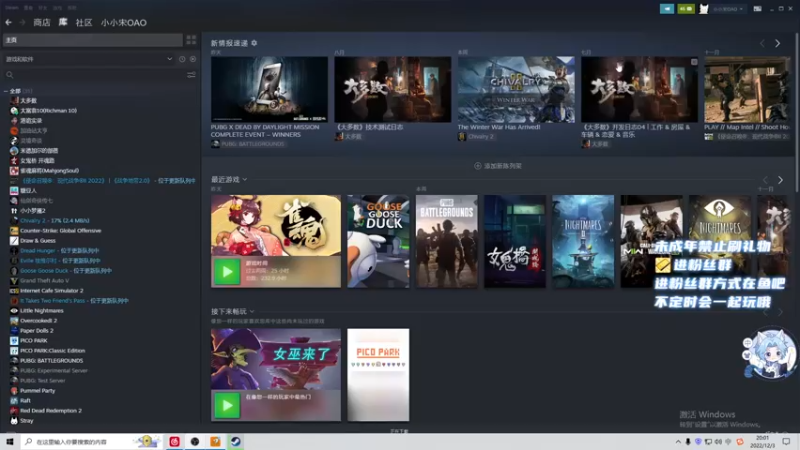Open the 社区 tab
The image size is (800, 450).
(x=84, y=22)
